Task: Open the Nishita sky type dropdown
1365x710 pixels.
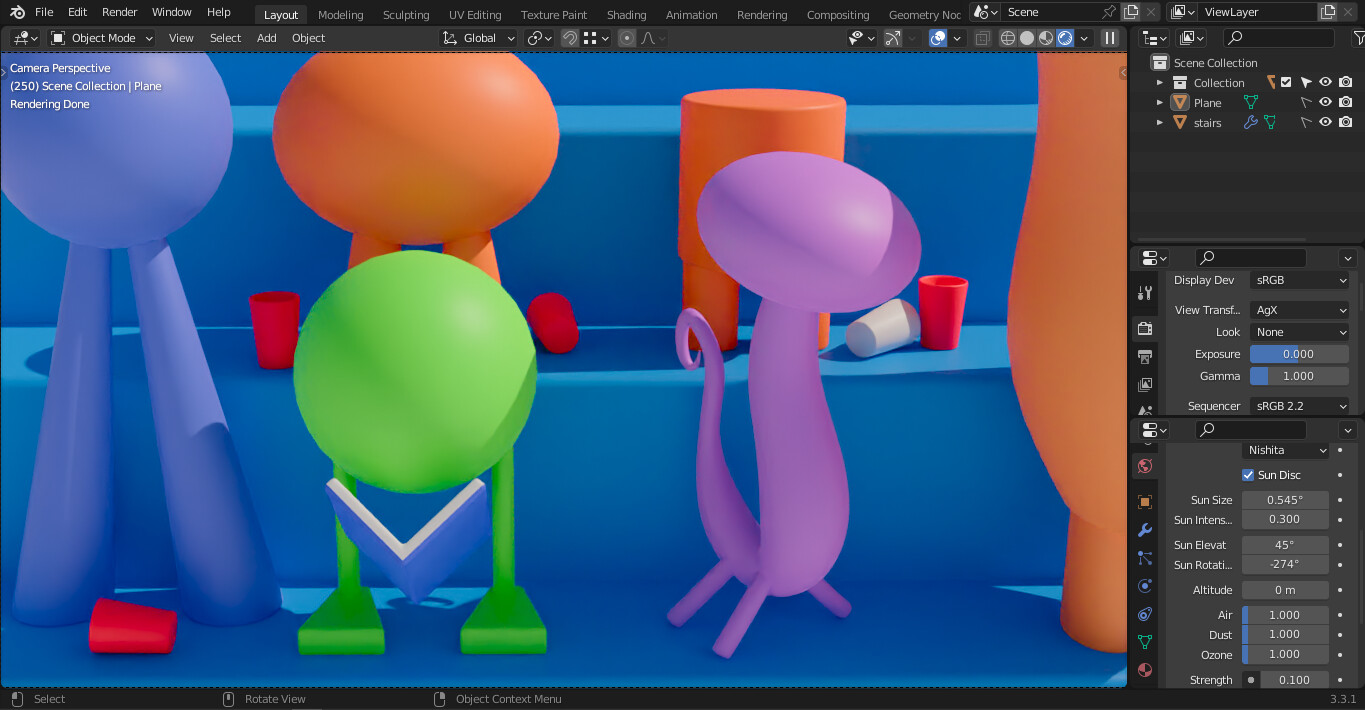Action: click(1285, 450)
